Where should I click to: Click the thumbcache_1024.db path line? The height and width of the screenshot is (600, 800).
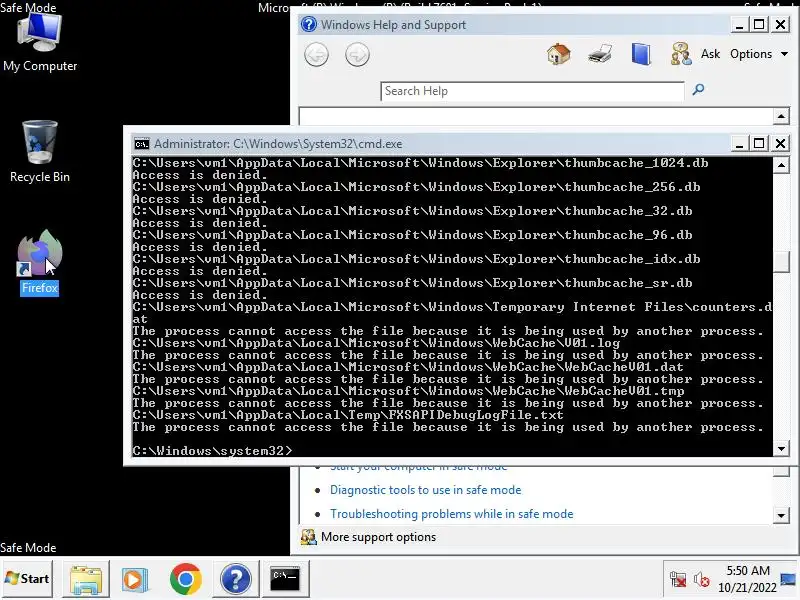pyautogui.click(x=420, y=163)
